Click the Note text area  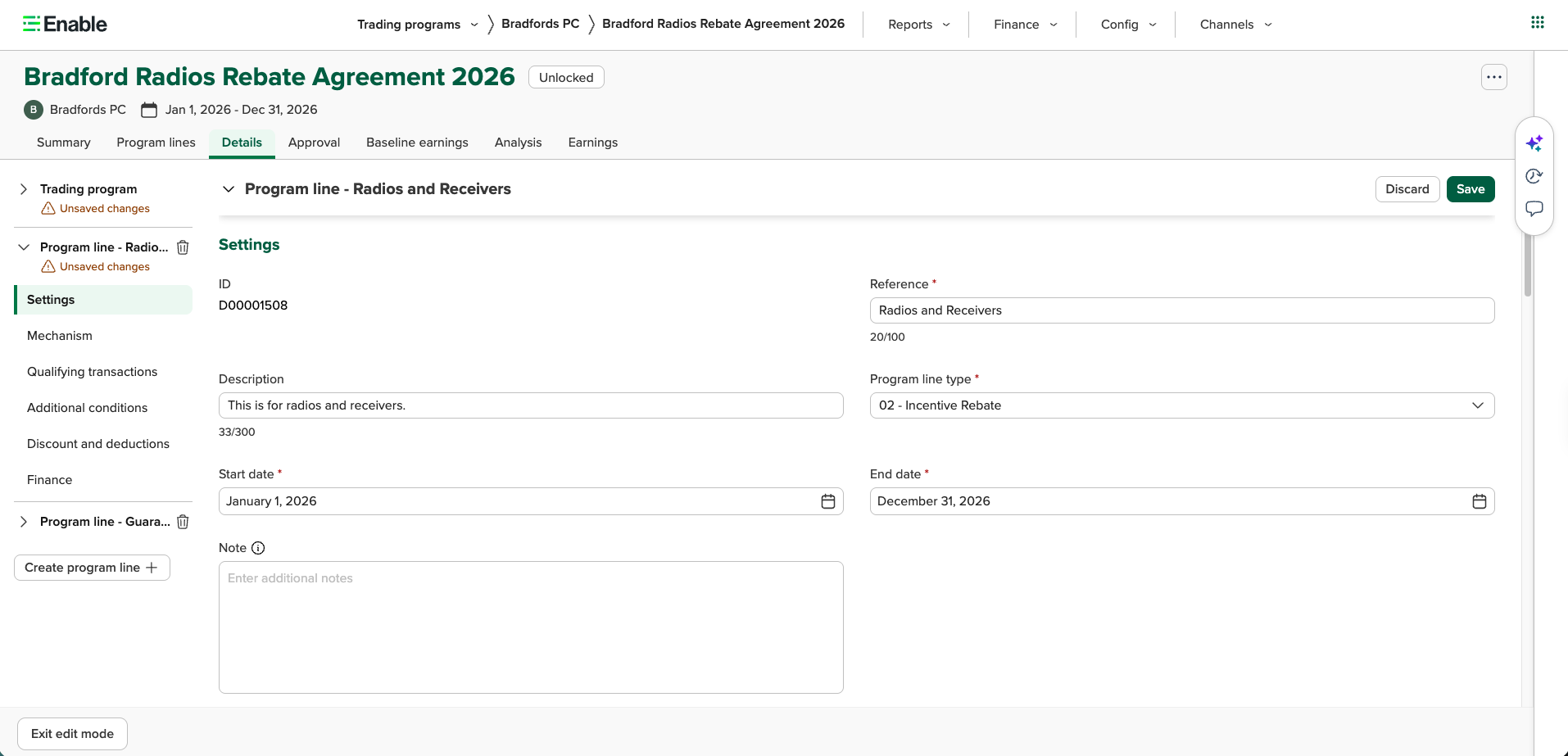click(531, 627)
